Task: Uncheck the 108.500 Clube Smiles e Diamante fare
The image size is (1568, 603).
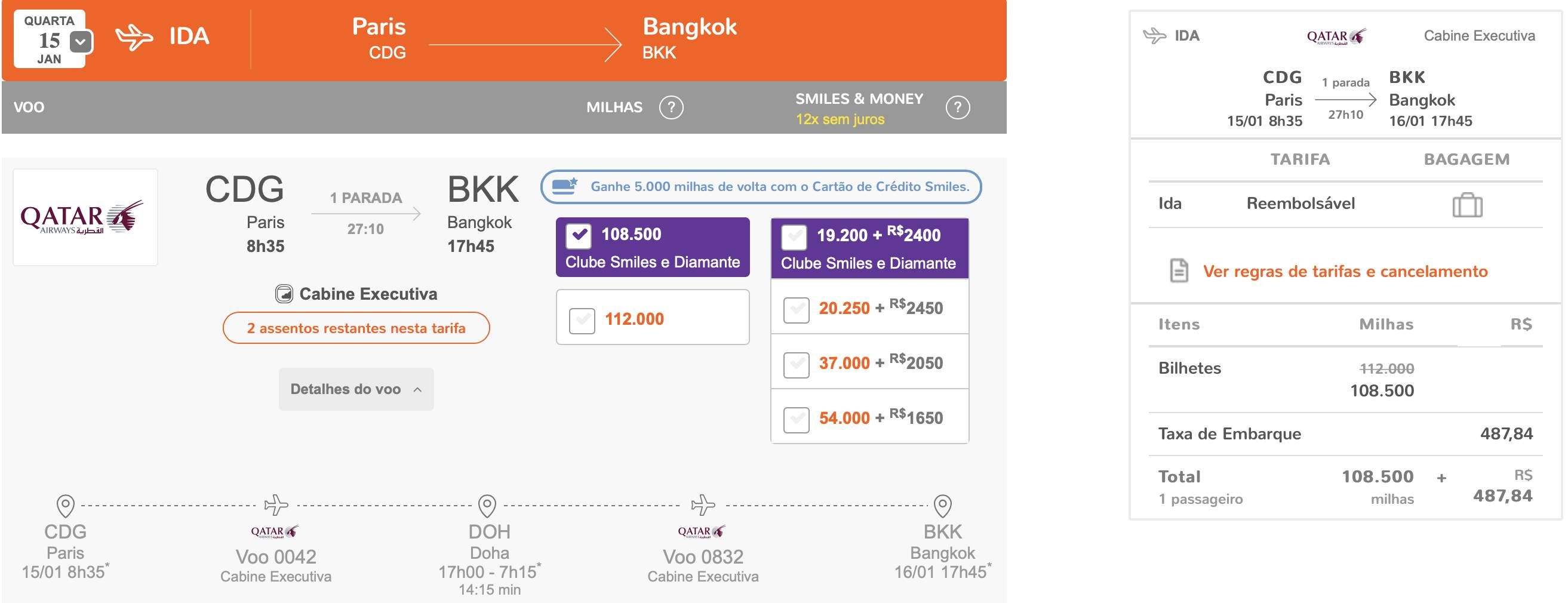Action: click(x=578, y=235)
